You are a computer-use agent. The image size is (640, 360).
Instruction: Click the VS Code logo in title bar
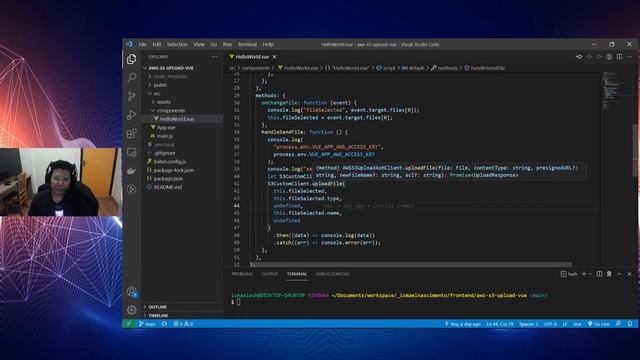(x=129, y=44)
